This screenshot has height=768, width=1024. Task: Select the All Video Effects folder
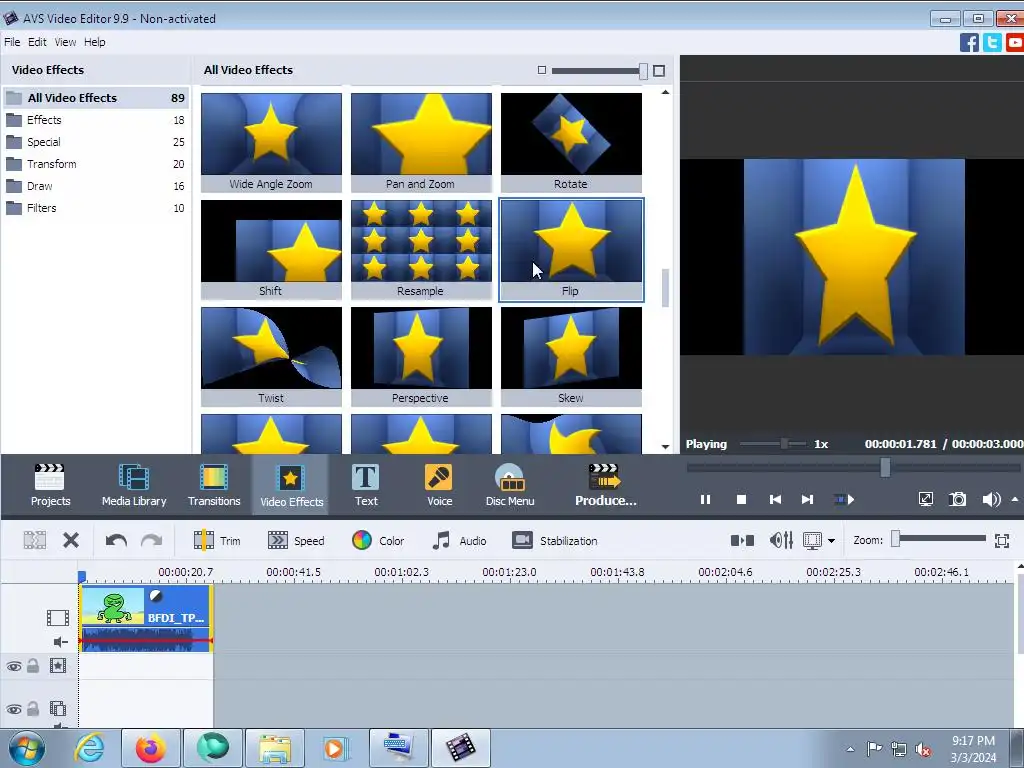95,98
